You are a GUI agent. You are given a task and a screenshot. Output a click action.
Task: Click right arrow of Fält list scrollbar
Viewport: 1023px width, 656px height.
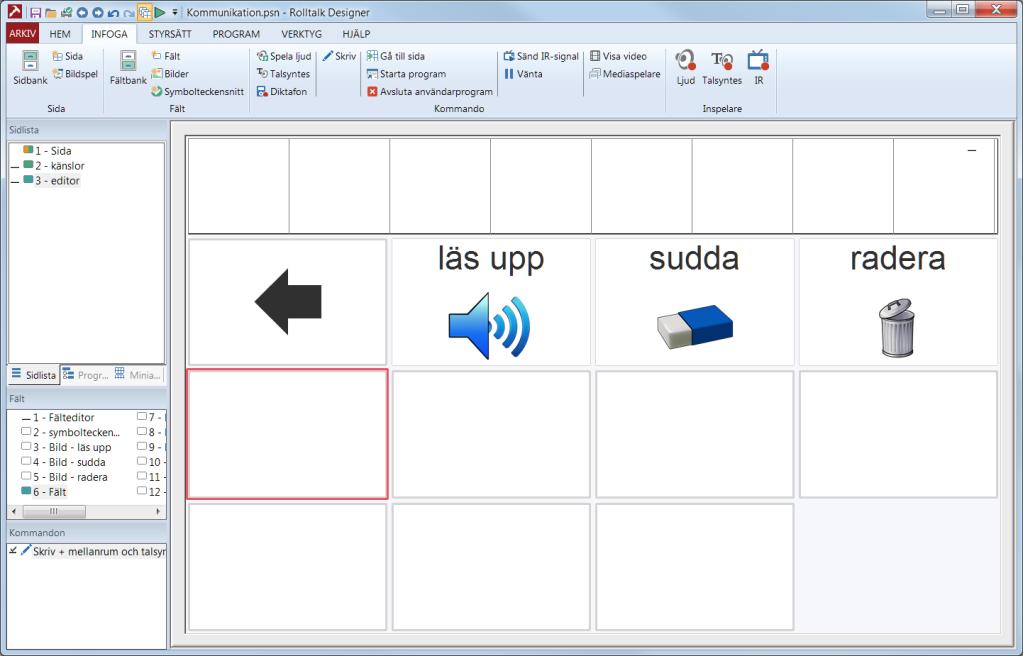pyautogui.click(x=159, y=512)
